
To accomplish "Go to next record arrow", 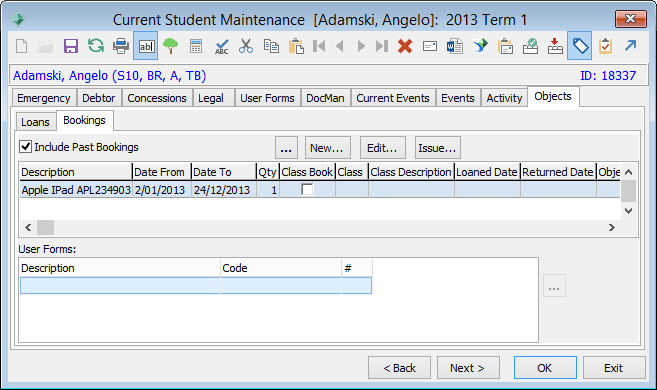I will tap(361, 46).
